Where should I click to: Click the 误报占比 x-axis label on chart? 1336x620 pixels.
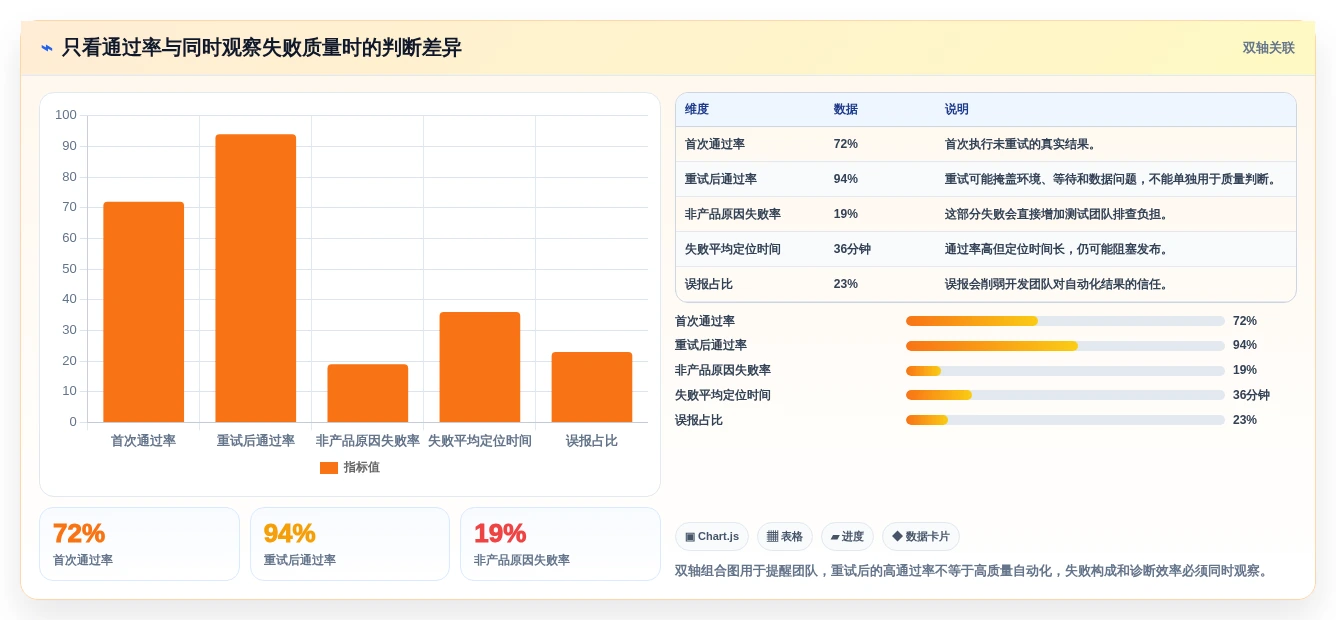click(592, 441)
